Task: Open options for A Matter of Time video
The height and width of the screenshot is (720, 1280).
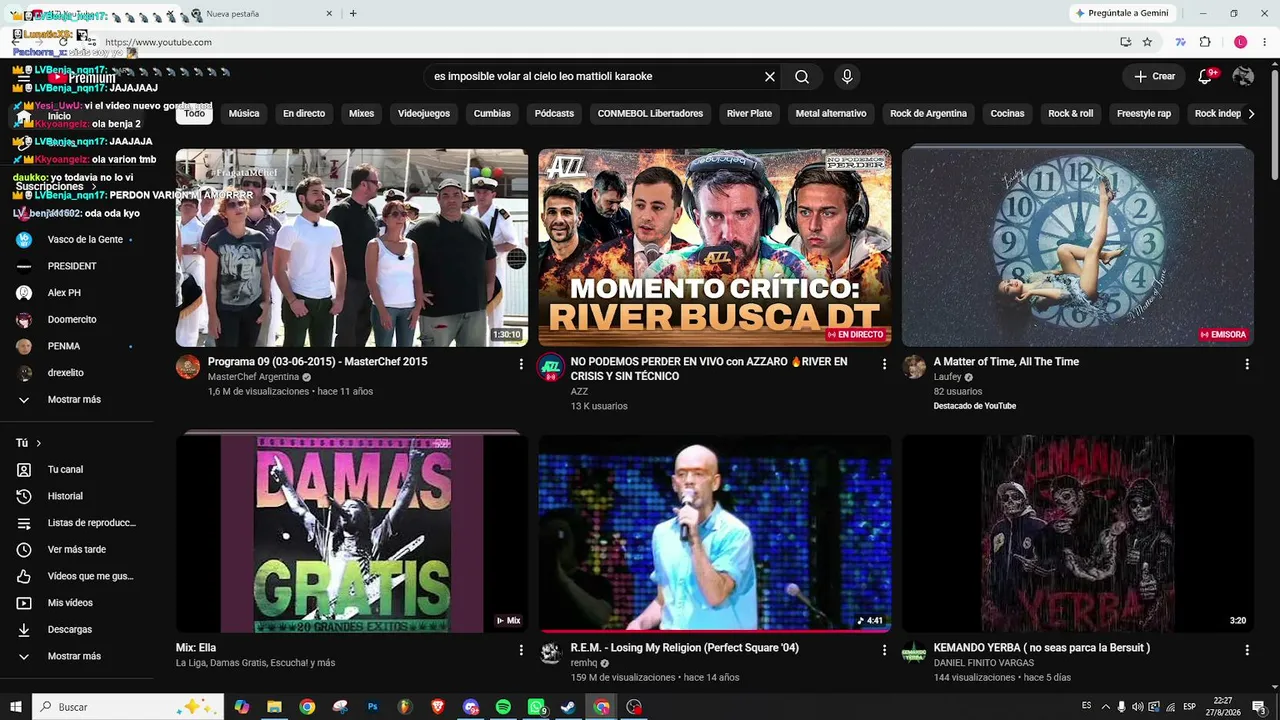Action: pyautogui.click(x=1247, y=365)
